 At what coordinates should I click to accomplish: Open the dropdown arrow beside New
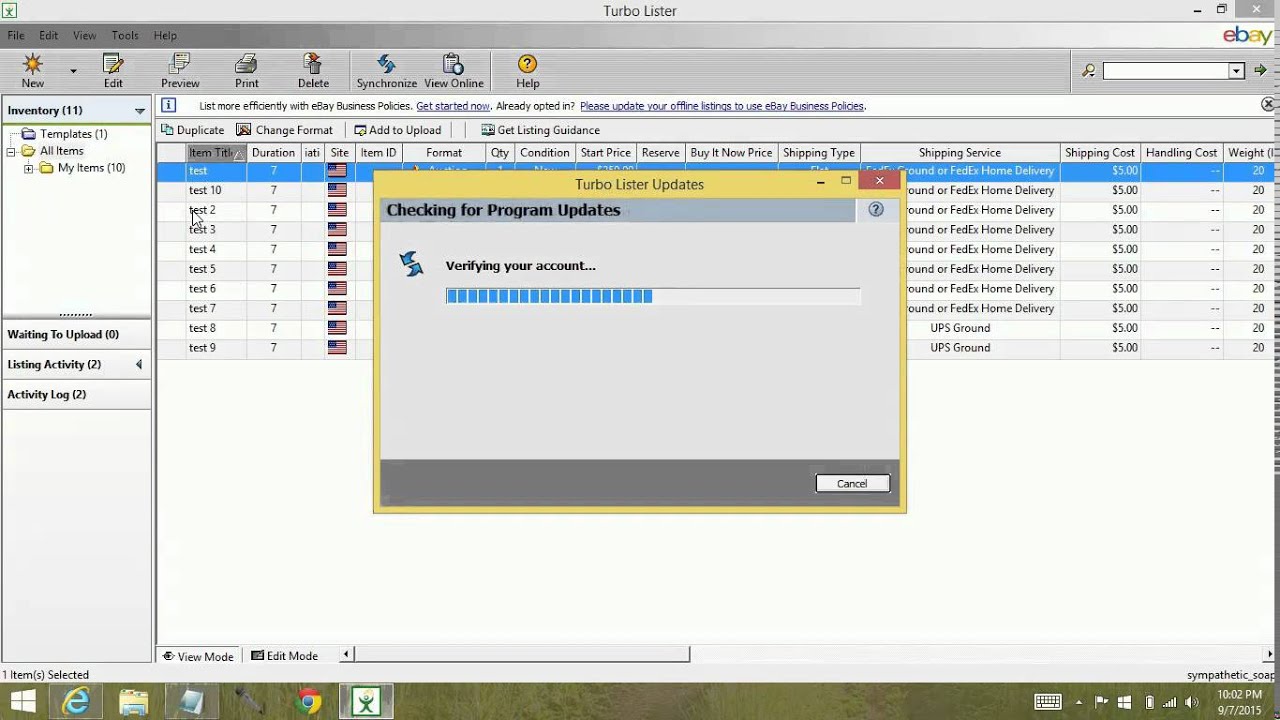(x=73, y=71)
